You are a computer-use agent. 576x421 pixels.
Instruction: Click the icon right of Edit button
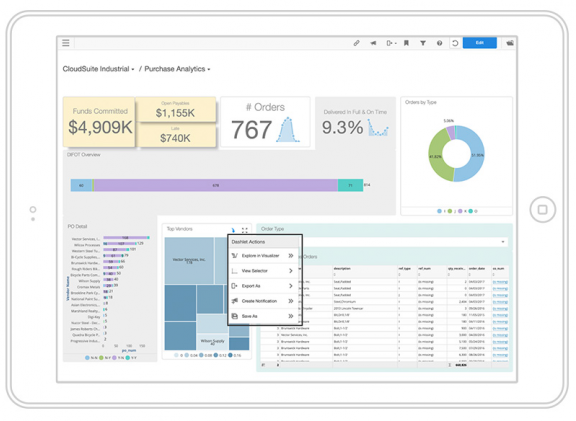tap(510, 43)
